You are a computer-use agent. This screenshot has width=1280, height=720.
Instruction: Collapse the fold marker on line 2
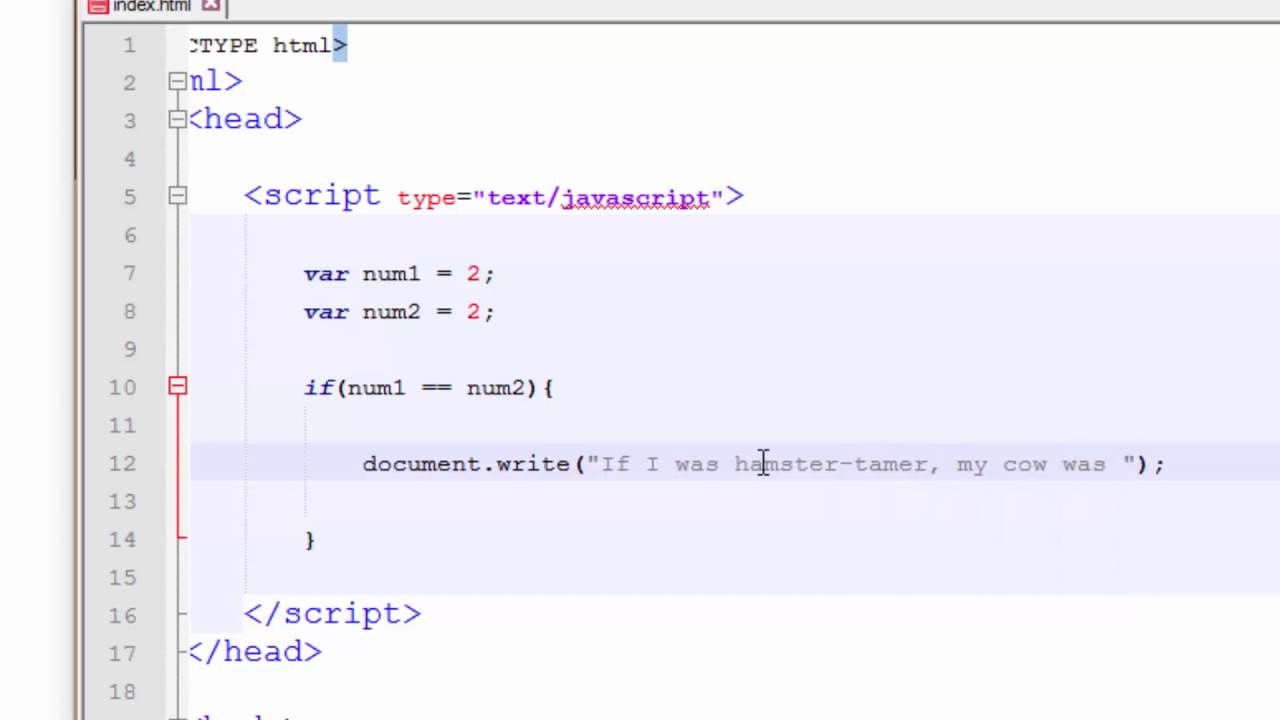pos(177,82)
